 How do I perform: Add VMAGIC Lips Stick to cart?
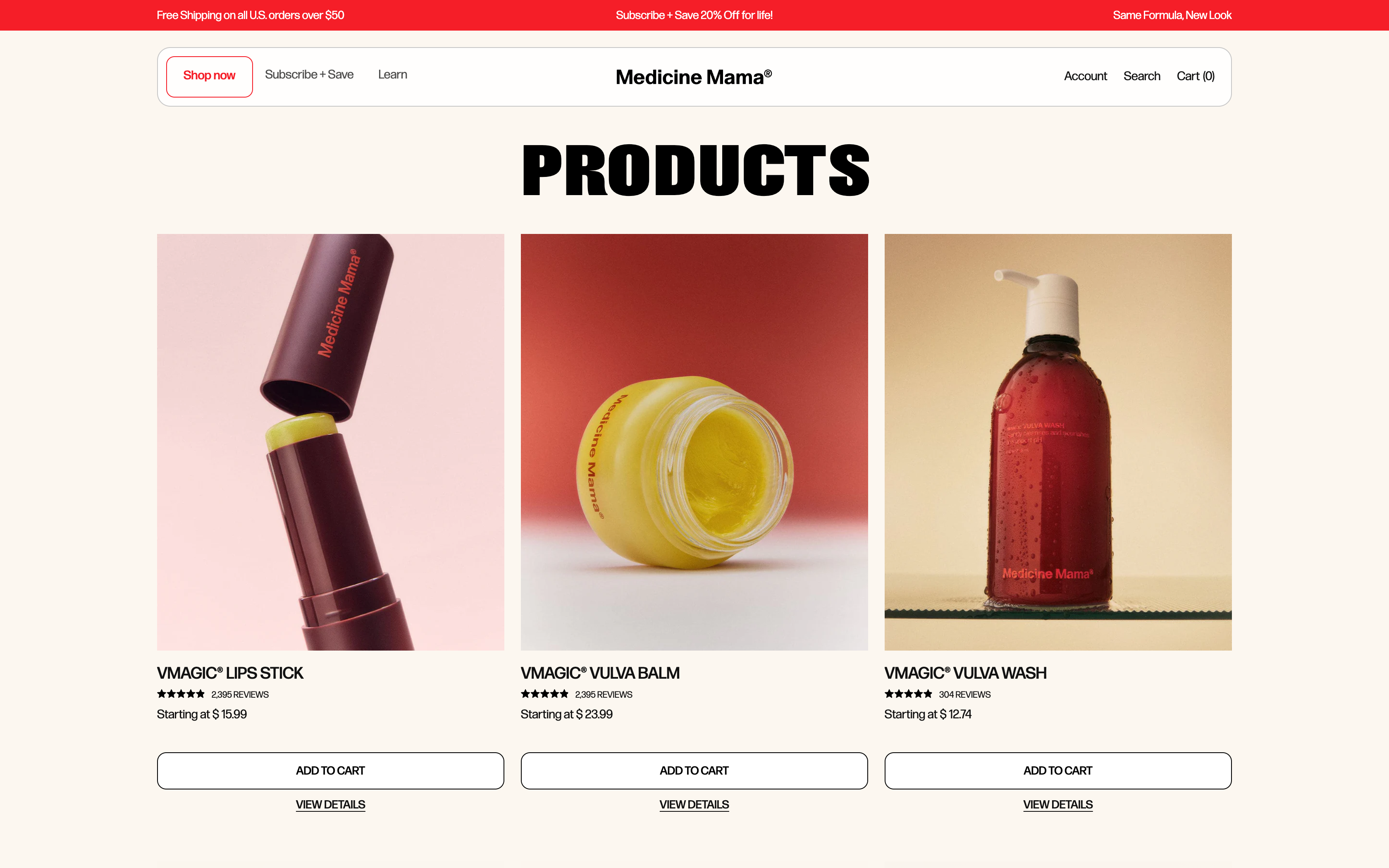(x=331, y=770)
